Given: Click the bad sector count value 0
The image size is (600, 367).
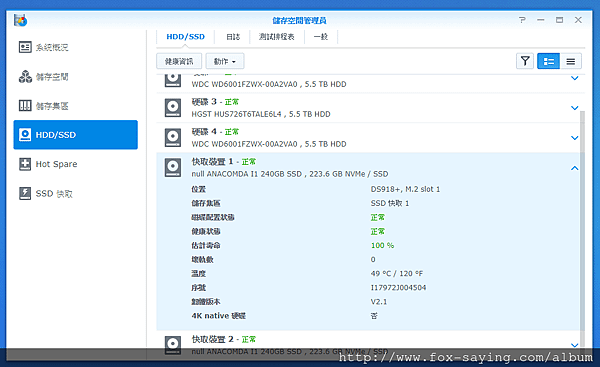Looking at the screenshot, I should [x=373, y=259].
